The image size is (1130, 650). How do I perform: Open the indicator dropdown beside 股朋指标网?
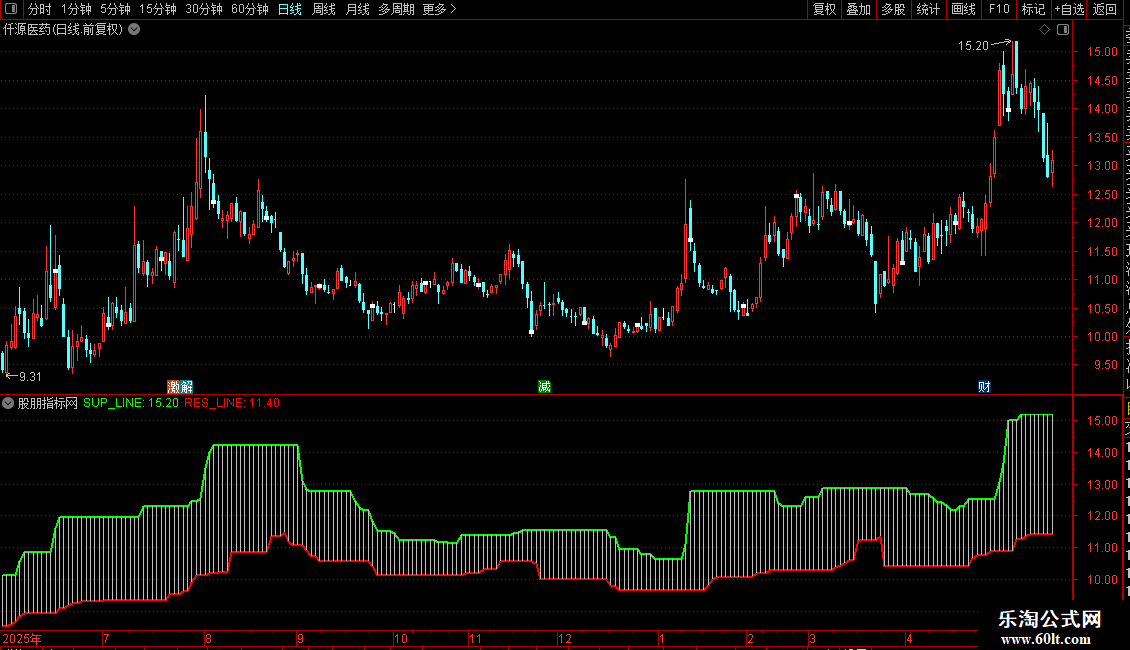(8, 404)
